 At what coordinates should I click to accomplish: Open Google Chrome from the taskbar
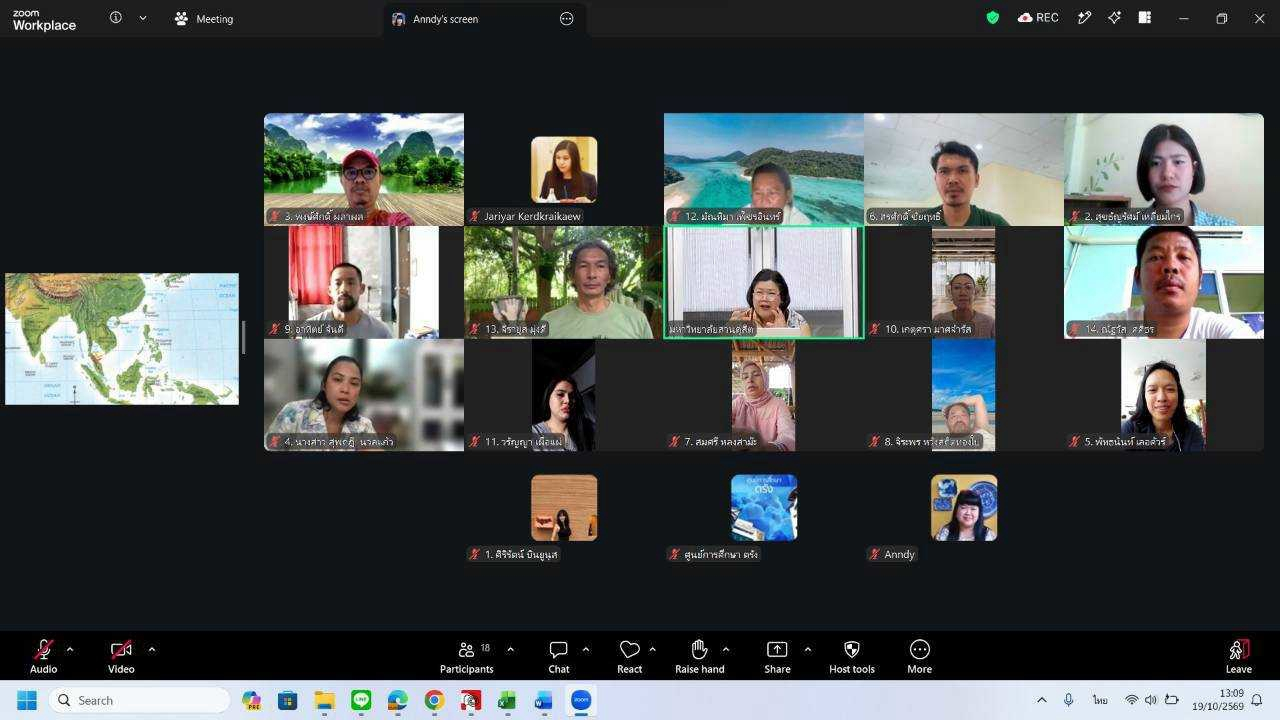[x=434, y=700]
